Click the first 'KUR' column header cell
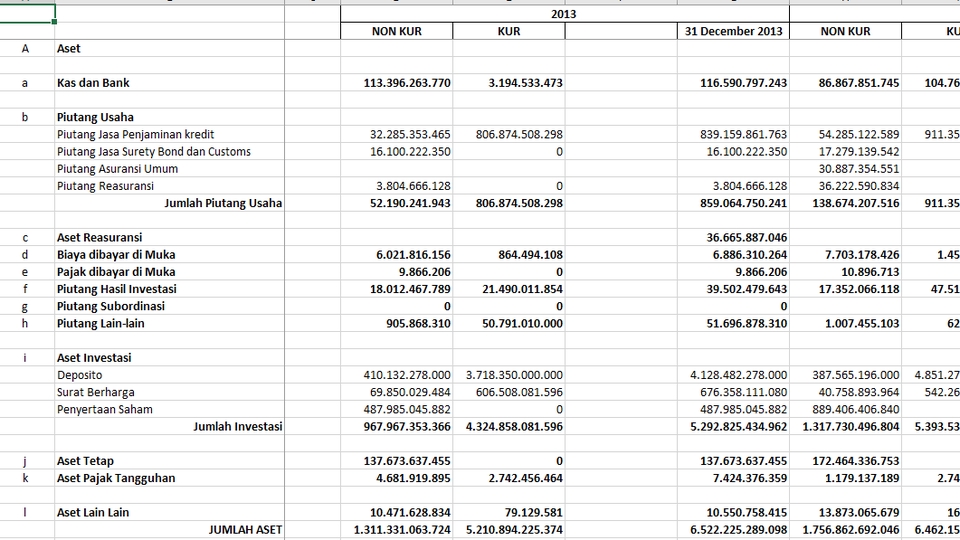 pos(509,31)
